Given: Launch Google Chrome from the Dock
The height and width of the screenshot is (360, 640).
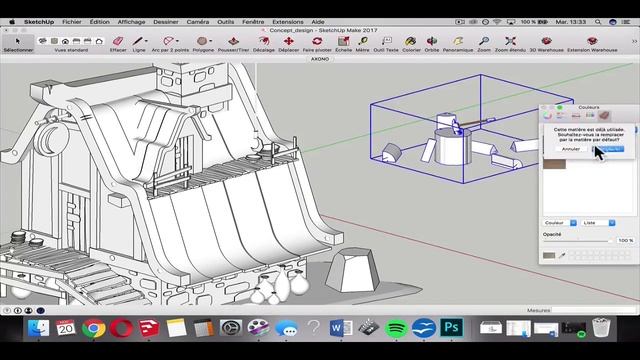Looking at the screenshot, I should click(93, 328).
